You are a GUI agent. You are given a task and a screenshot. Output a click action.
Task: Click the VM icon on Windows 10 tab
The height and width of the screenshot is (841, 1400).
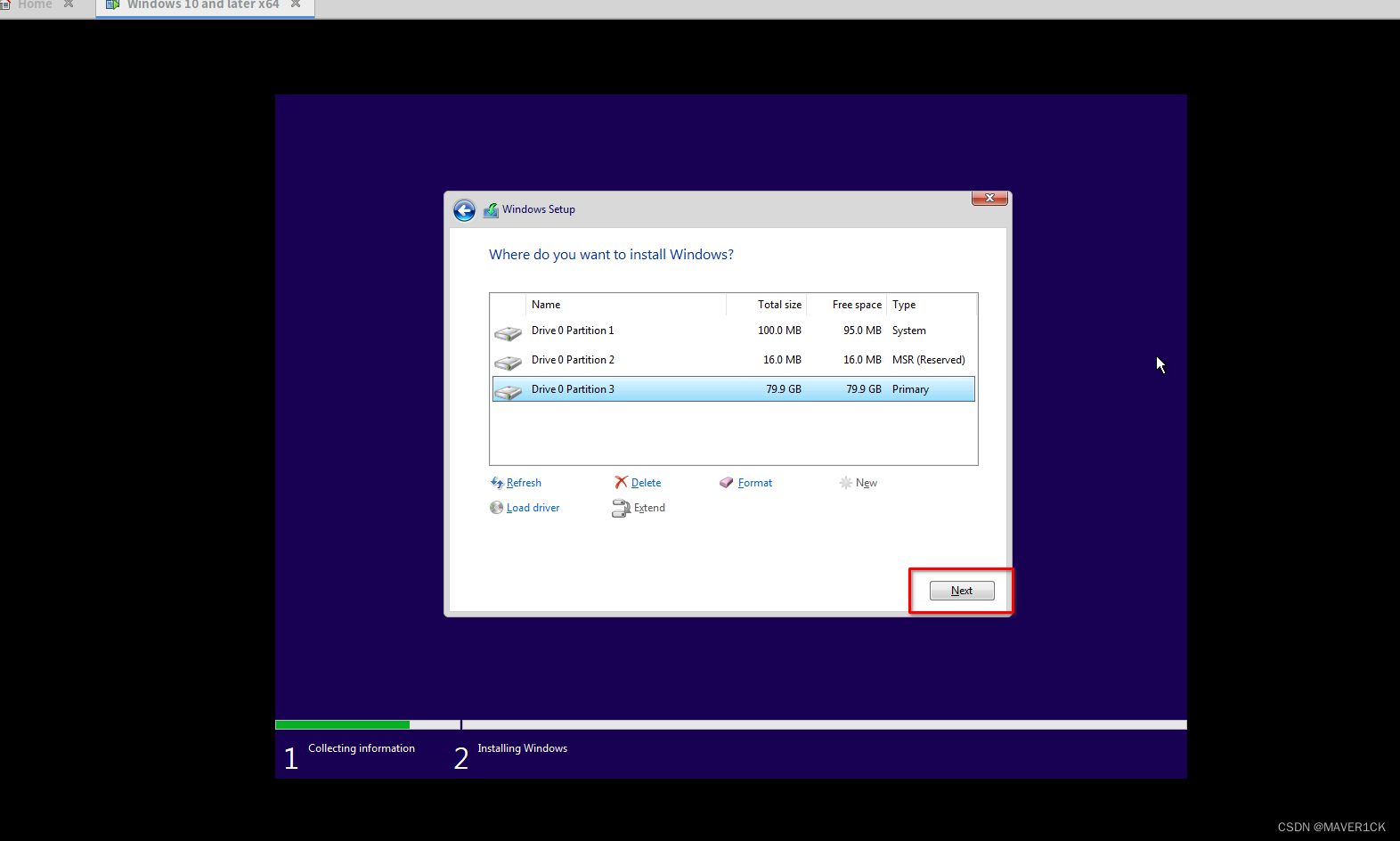tap(112, 4)
